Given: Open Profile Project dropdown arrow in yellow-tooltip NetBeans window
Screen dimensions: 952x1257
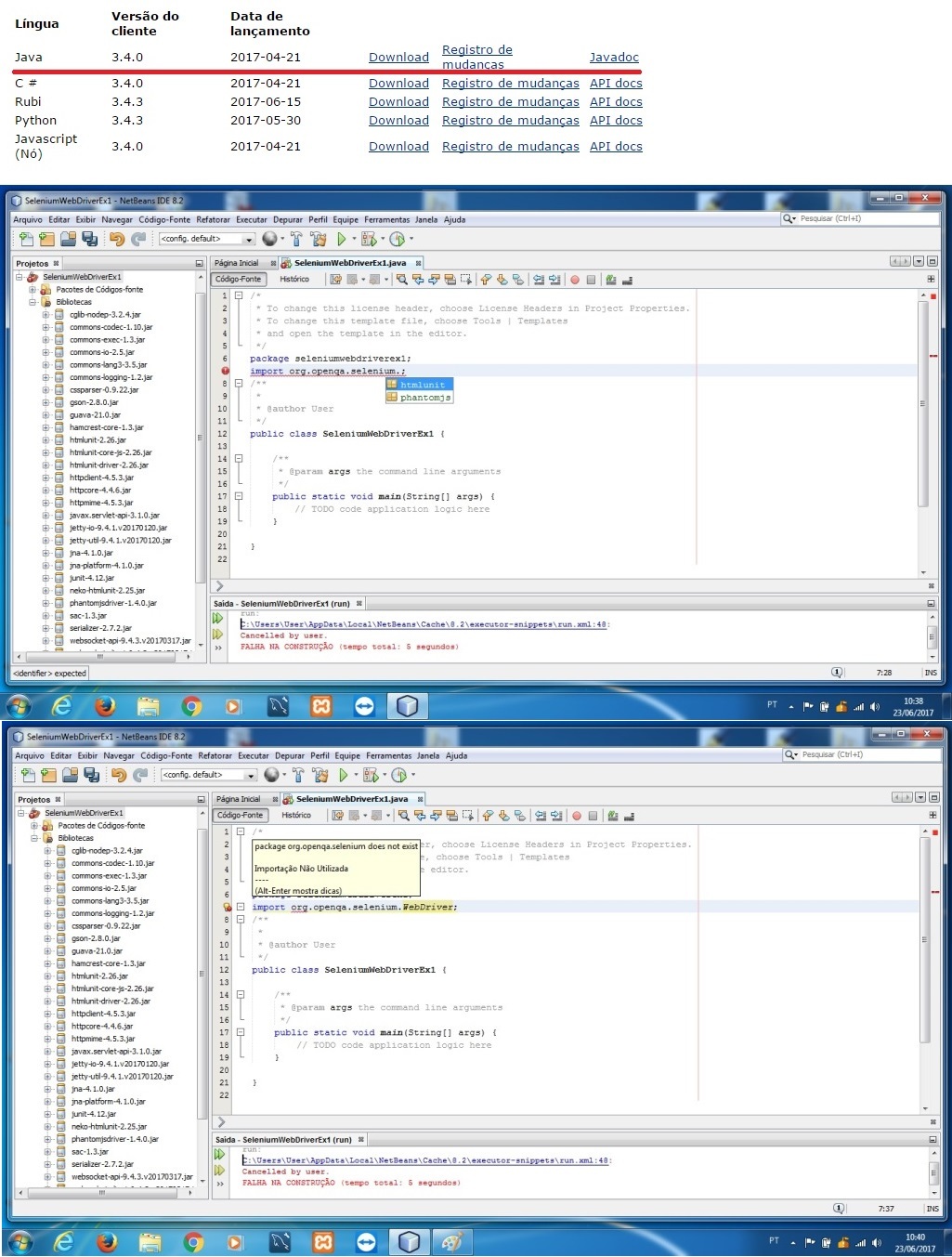Looking at the screenshot, I should 411,775.
